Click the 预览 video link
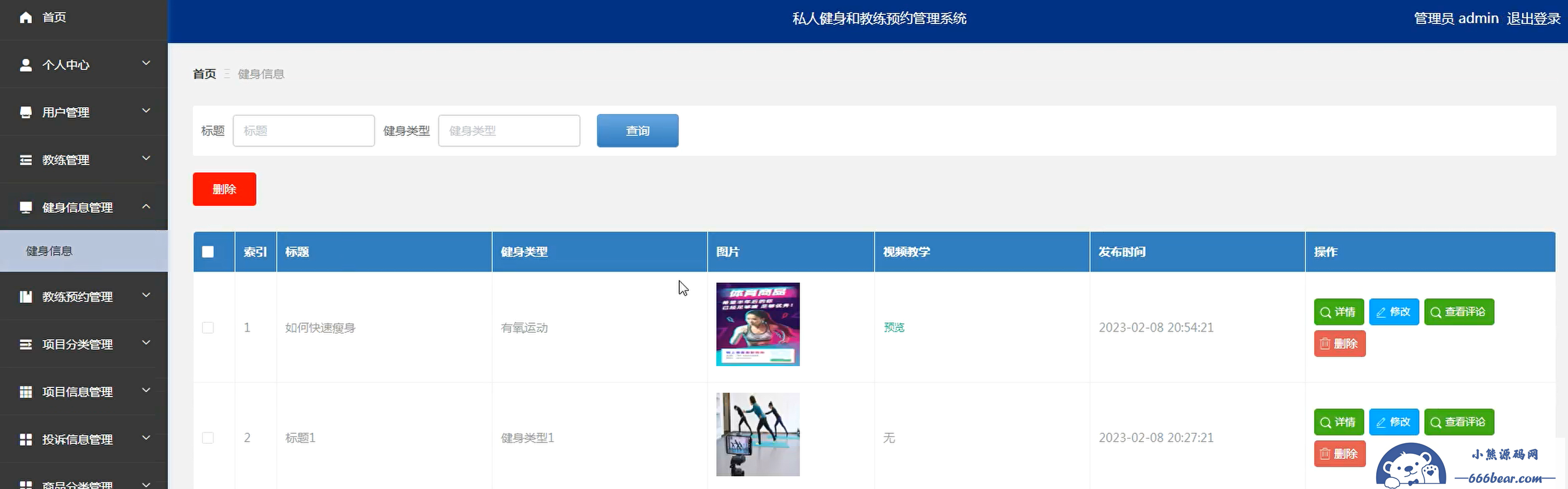 (894, 327)
